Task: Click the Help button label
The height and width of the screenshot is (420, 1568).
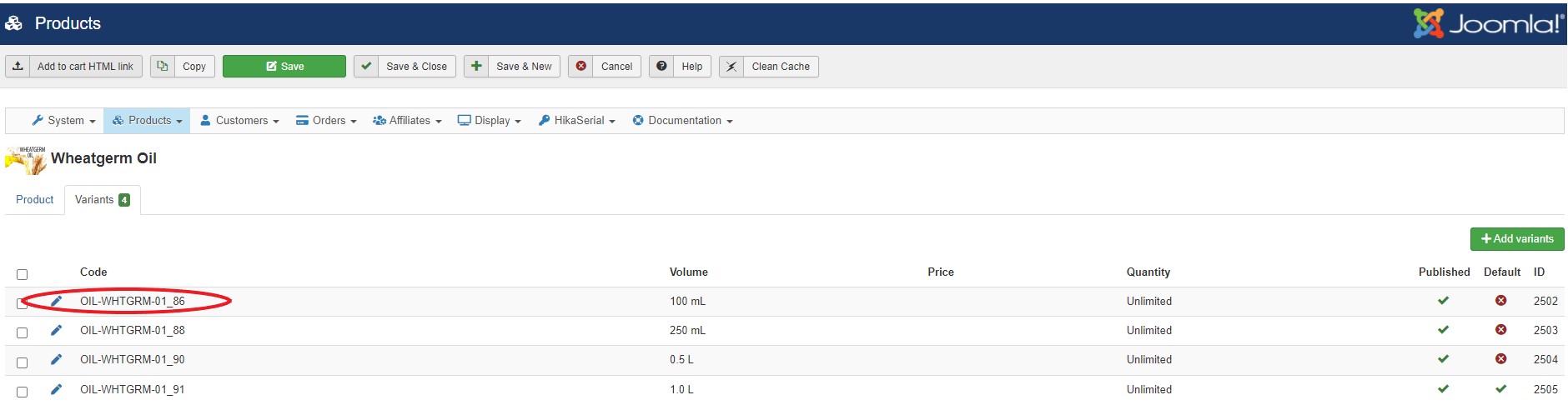Action: (692, 67)
